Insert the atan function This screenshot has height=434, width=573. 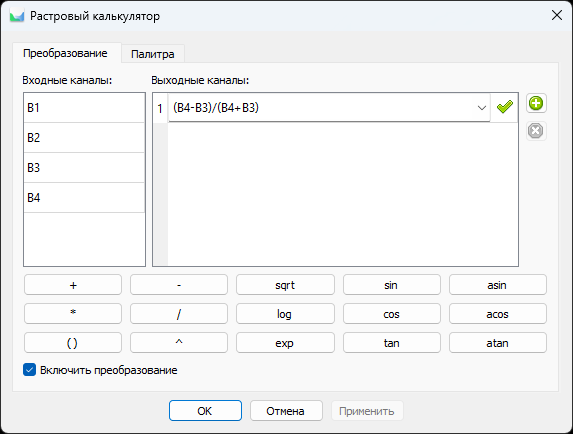point(498,343)
